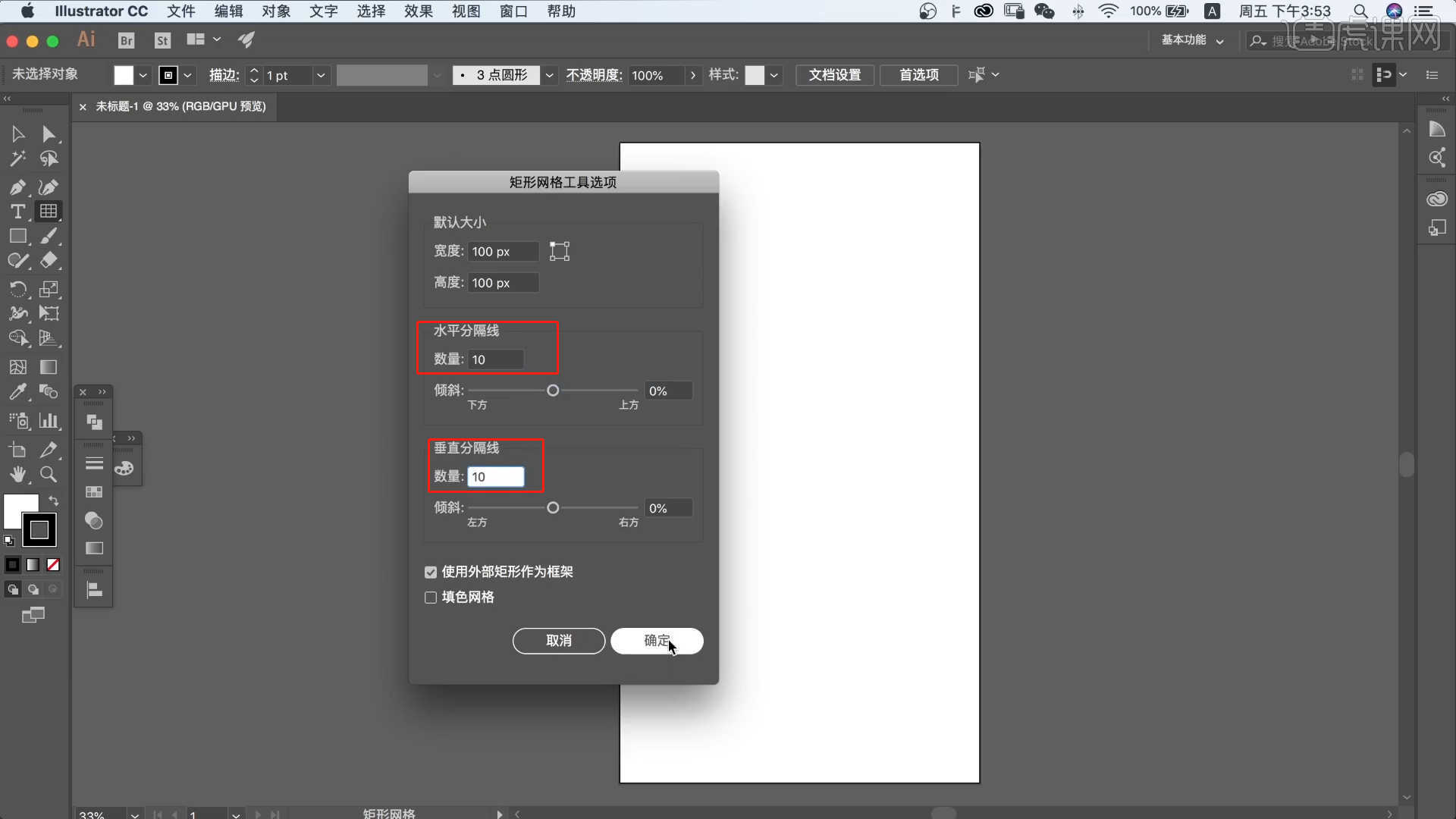Screen dimensions: 1456x819
Task: Enable 填色网格 checkbox
Action: tap(431, 598)
